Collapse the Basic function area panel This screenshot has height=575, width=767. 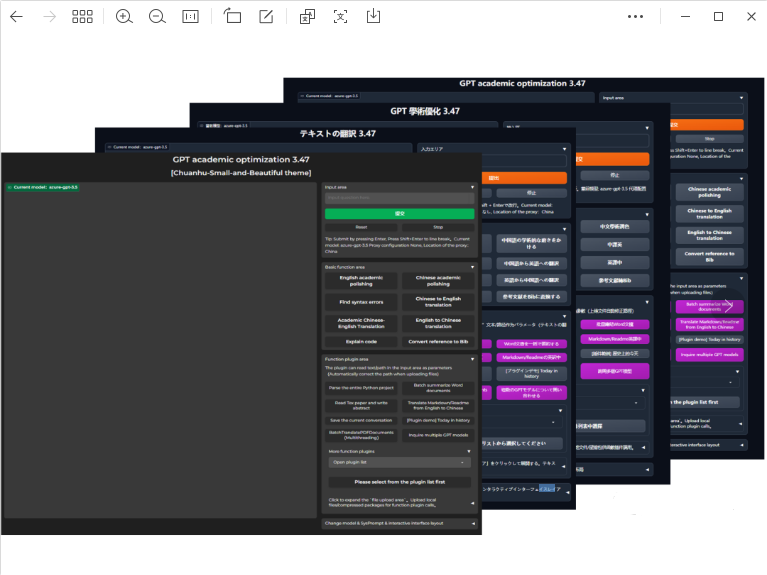tap(473, 267)
